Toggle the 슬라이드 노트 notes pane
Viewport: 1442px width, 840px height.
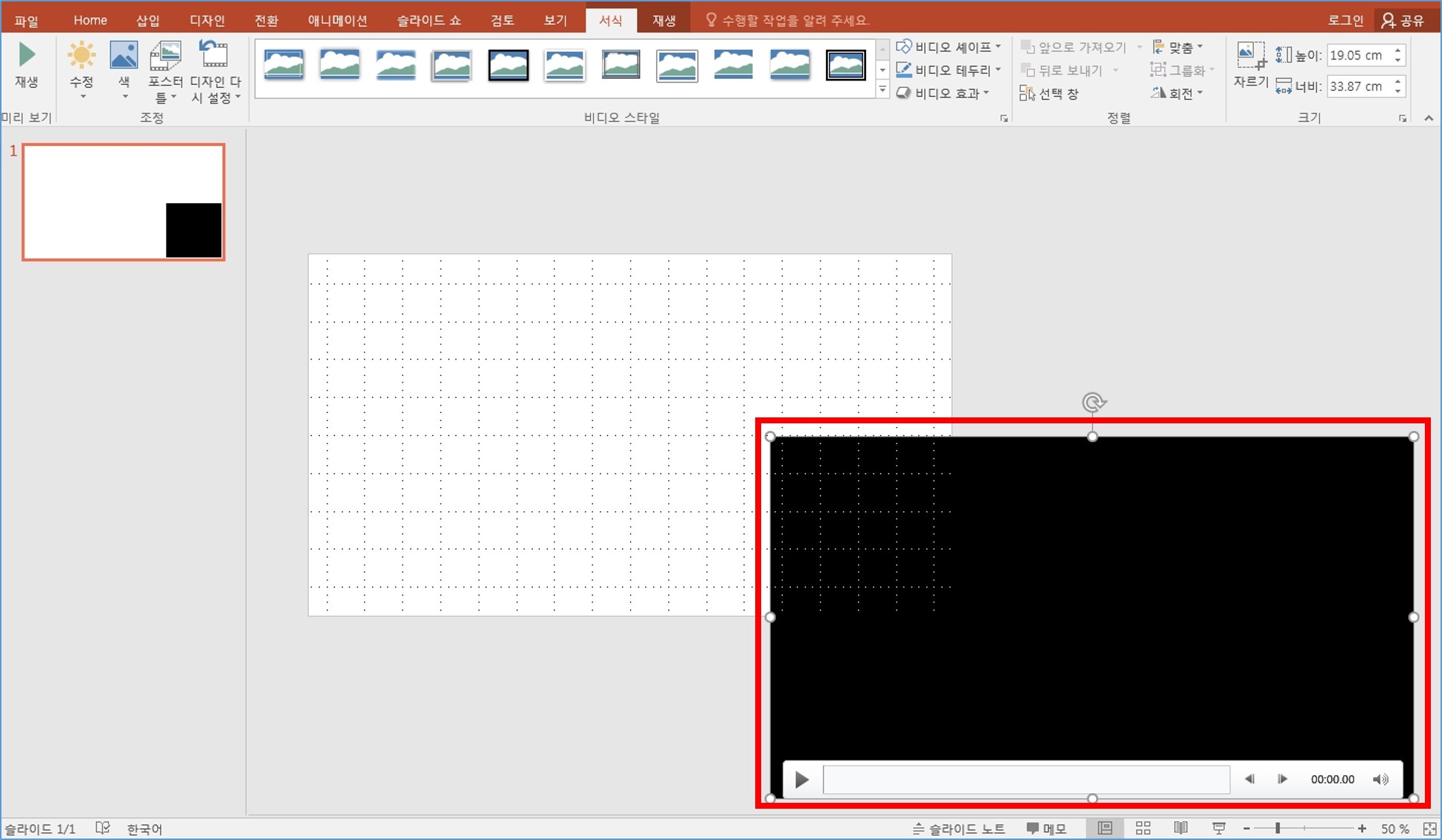coord(958,828)
